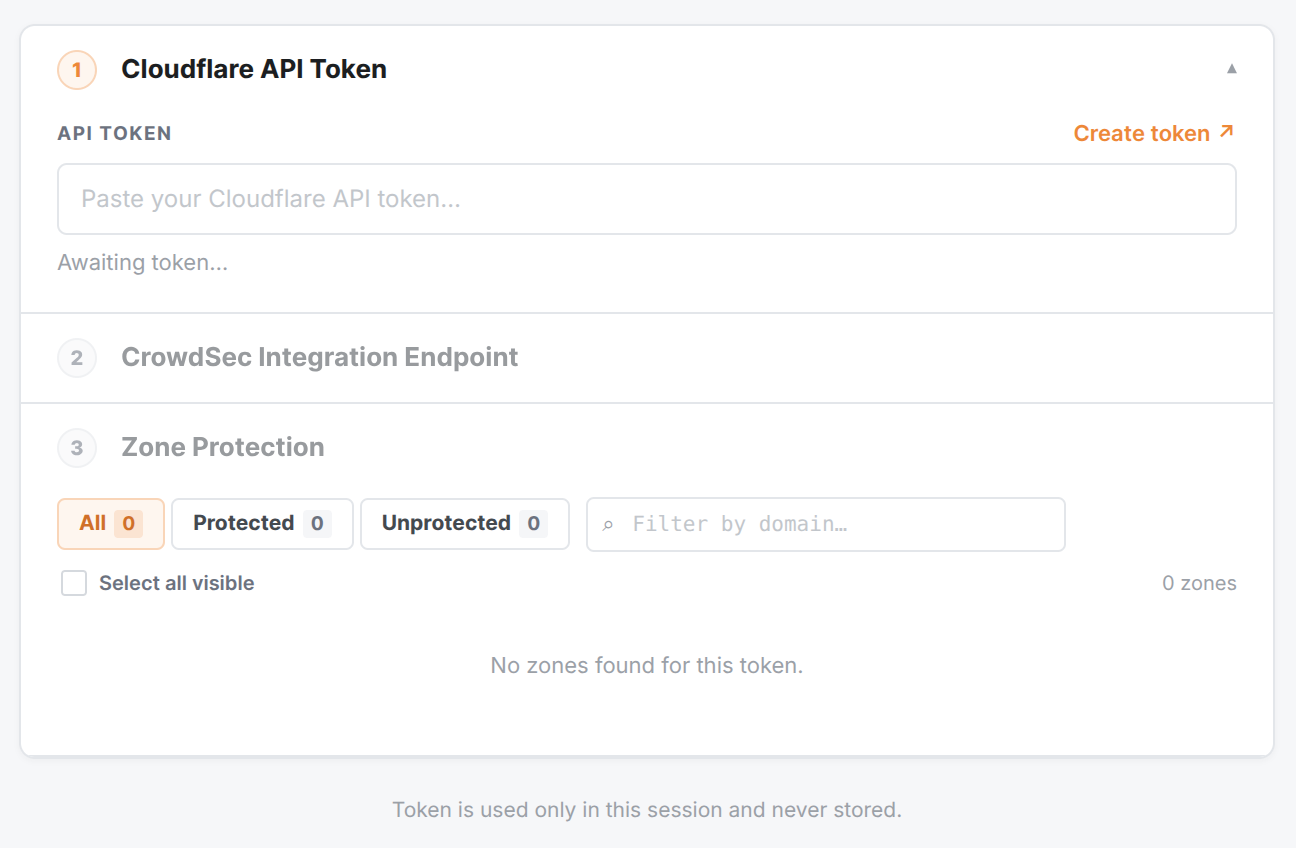Select the Protected zones filter tab

262,523
